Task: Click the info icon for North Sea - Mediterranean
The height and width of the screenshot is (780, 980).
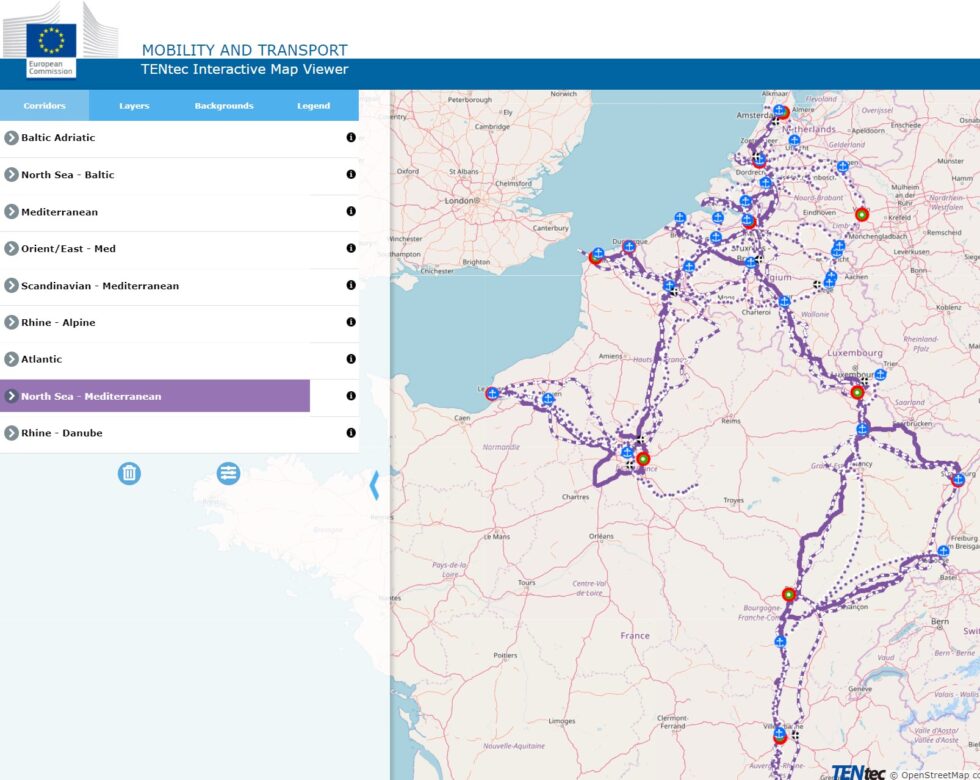Action: click(x=350, y=396)
